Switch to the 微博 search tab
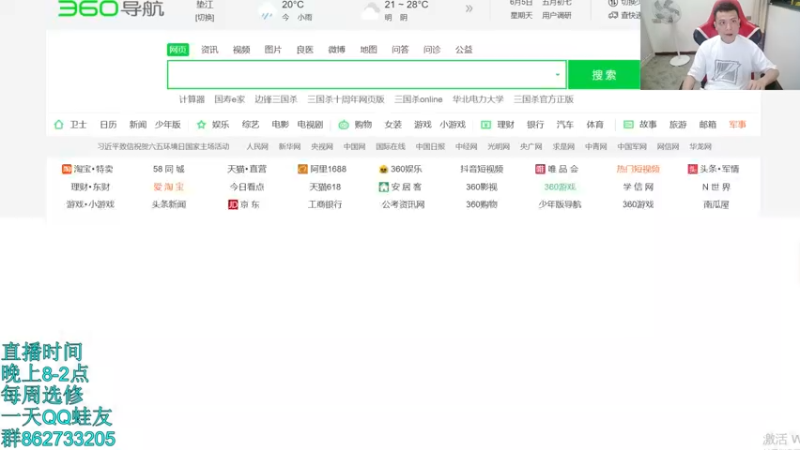The image size is (800, 450). pyautogui.click(x=336, y=49)
